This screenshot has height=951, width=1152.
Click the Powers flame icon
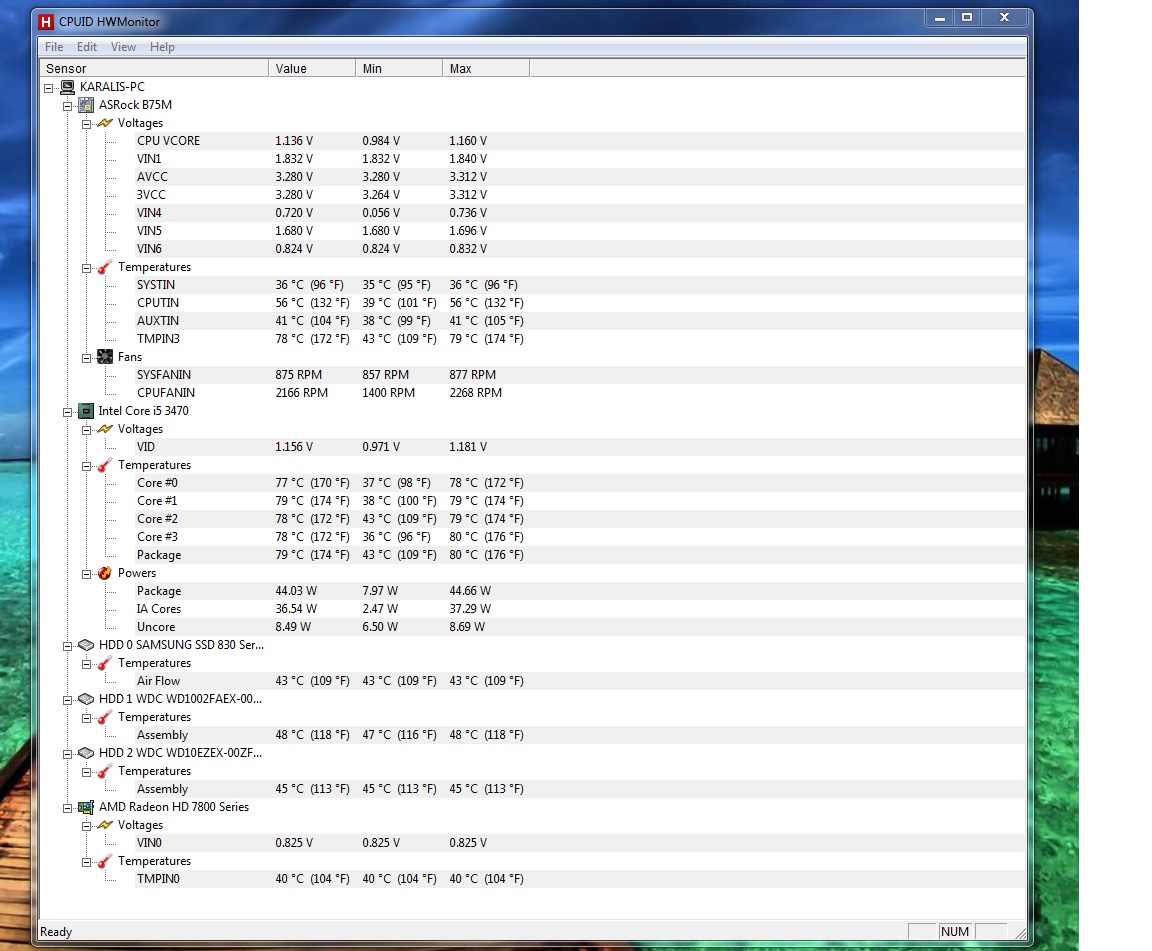point(105,573)
